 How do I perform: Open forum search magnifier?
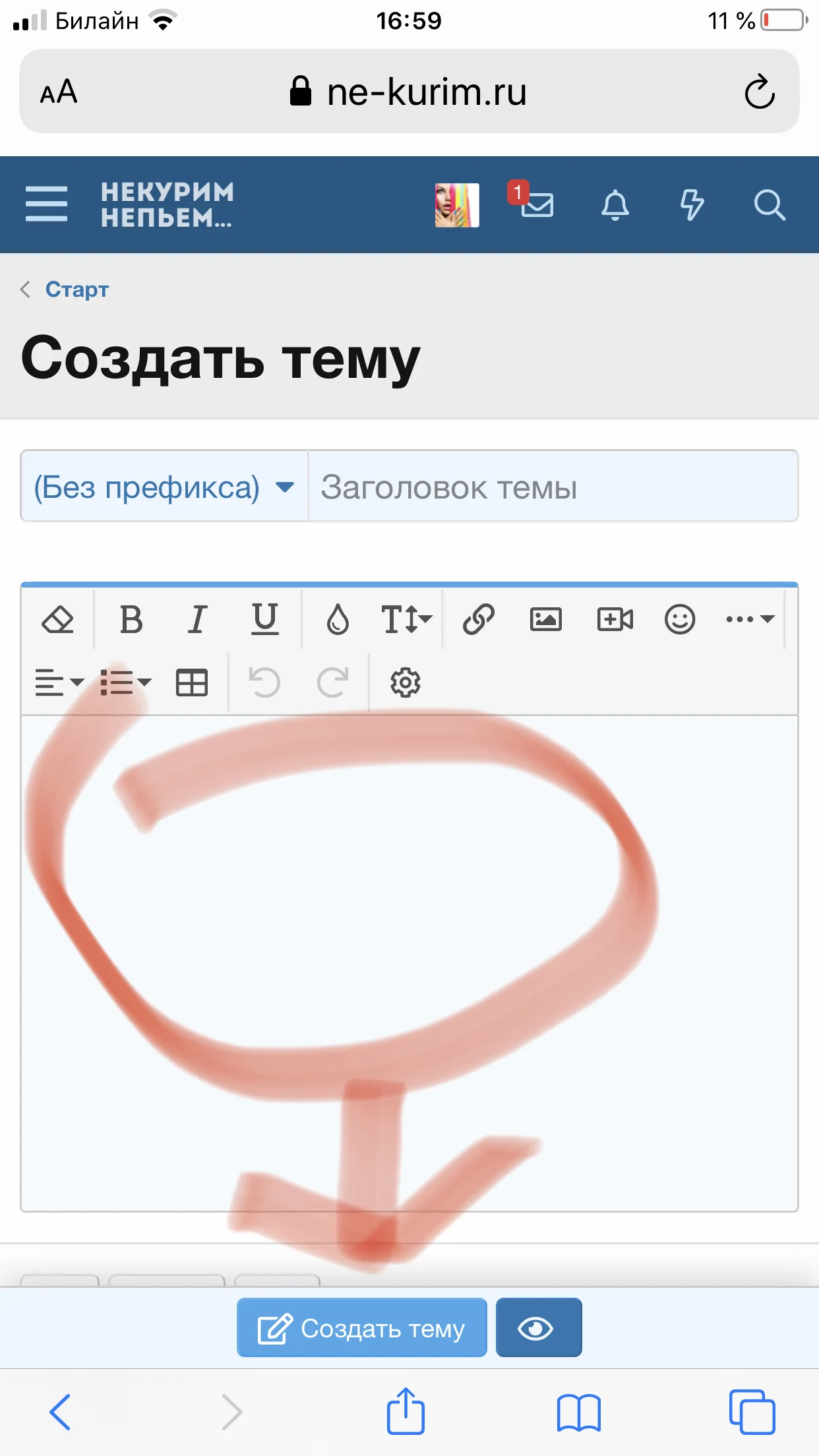click(770, 205)
